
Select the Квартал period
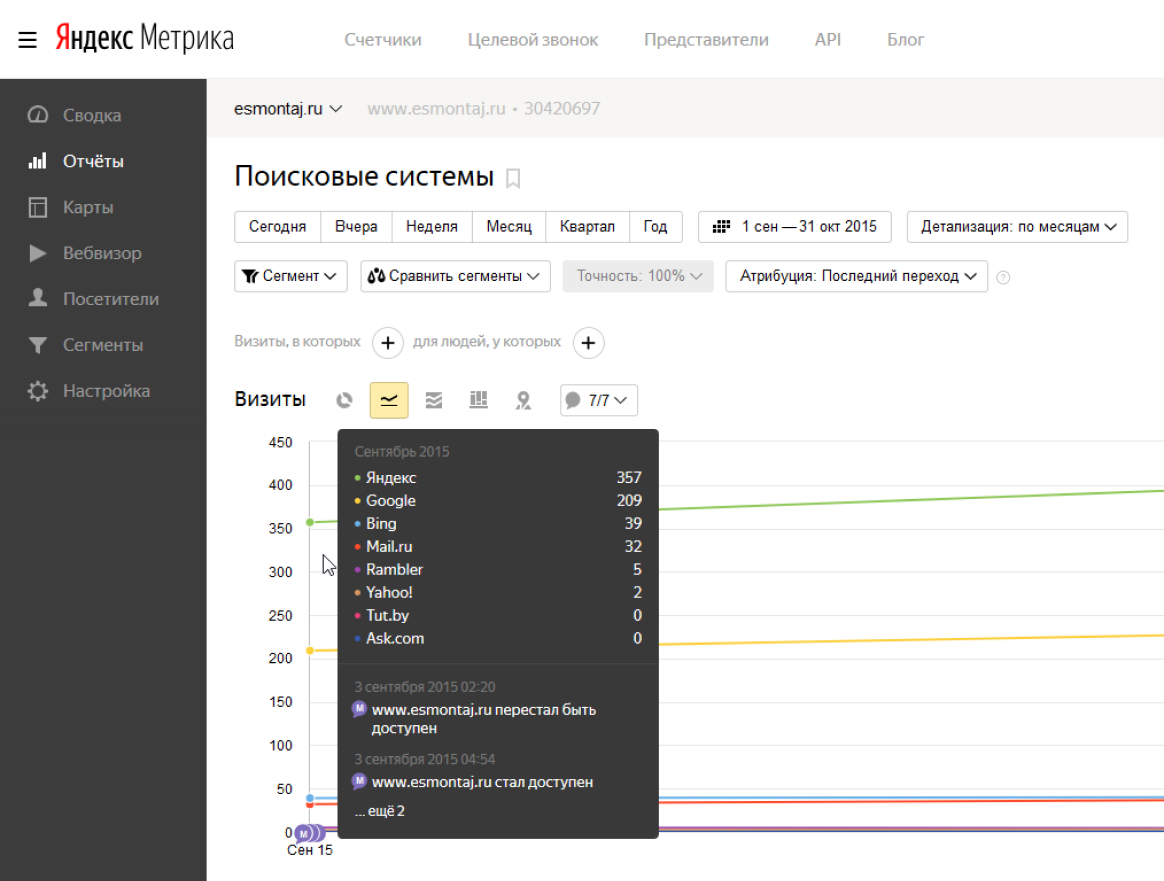(x=587, y=227)
